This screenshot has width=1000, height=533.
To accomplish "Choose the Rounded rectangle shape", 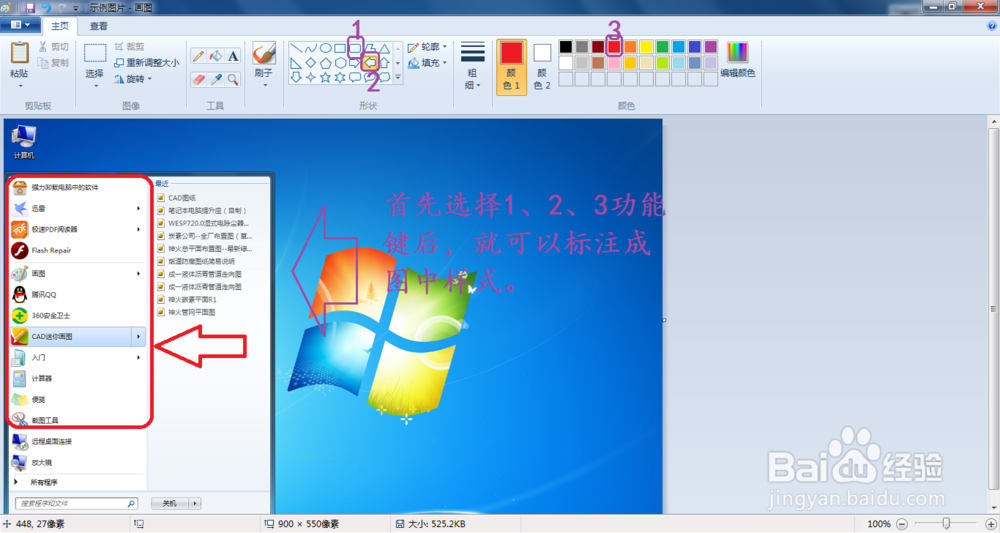I will coord(355,48).
